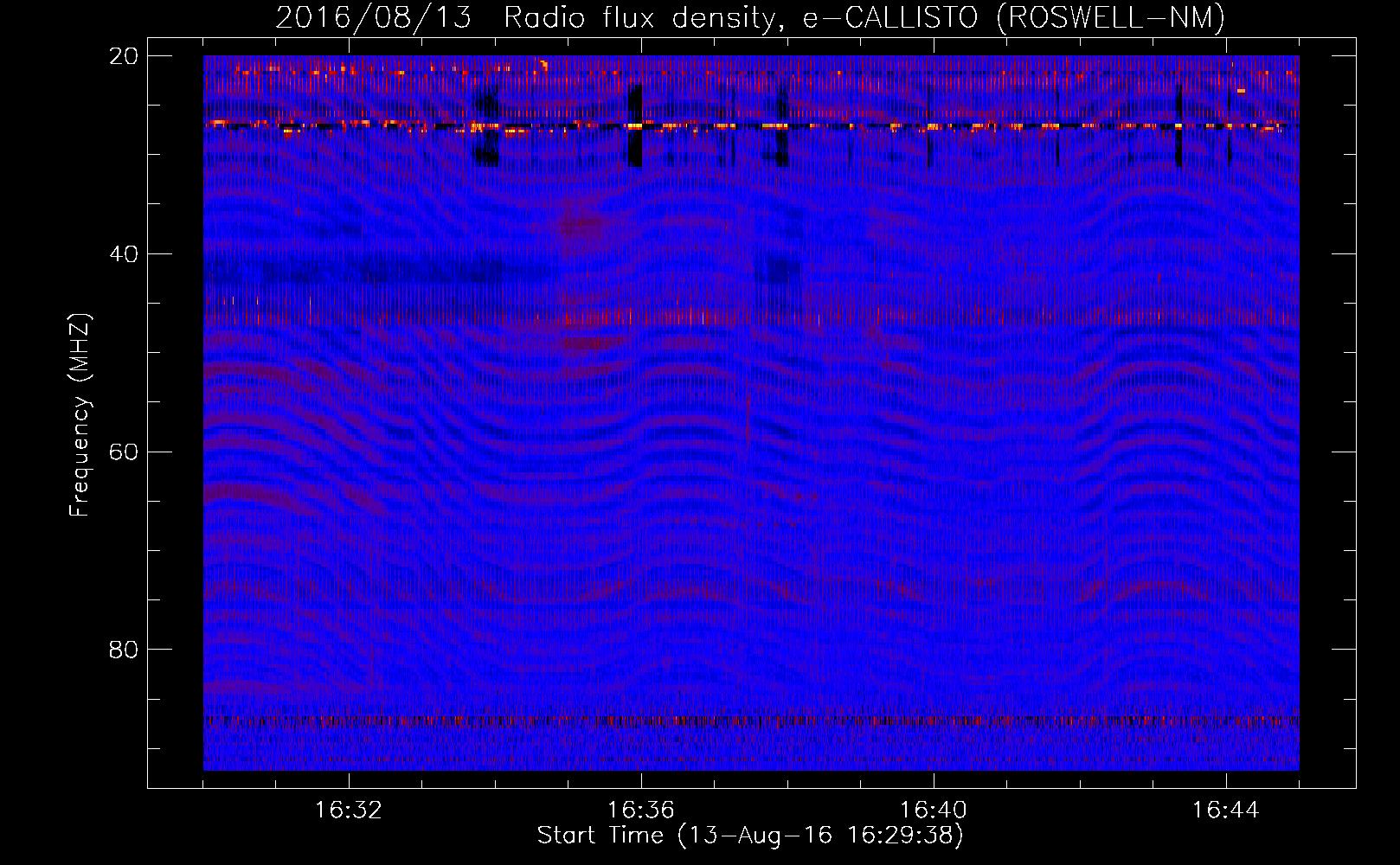1400x865 pixels.
Task: Click the '80' frequency tick label
Action: coord(124,650)
